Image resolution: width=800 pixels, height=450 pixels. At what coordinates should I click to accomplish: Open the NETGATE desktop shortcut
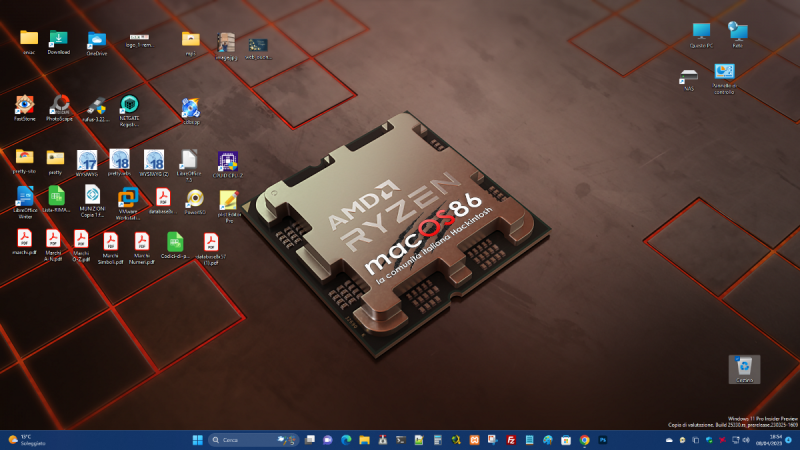pos(129,111)
